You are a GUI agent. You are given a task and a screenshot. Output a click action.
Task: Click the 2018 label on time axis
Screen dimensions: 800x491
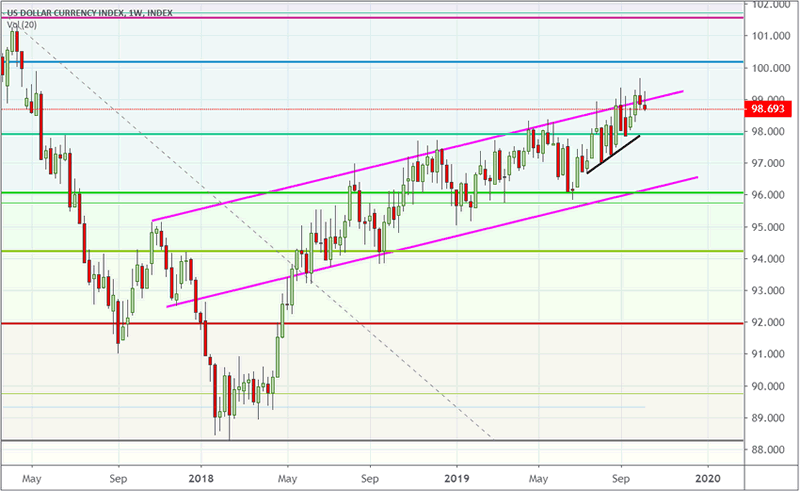(201, 479)
